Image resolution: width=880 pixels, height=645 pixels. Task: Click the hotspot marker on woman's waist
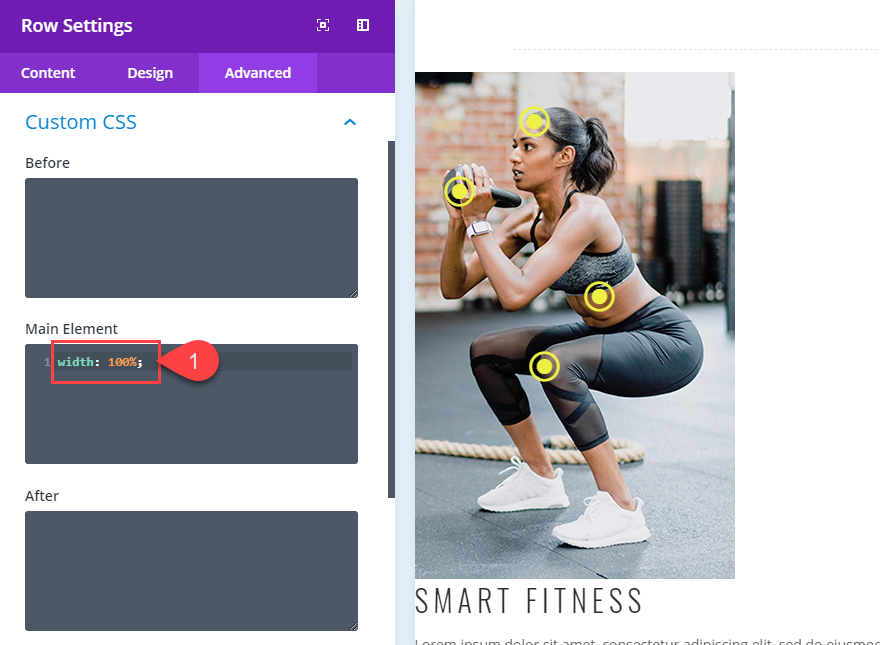pyautogui.click(x=599, y=296)
